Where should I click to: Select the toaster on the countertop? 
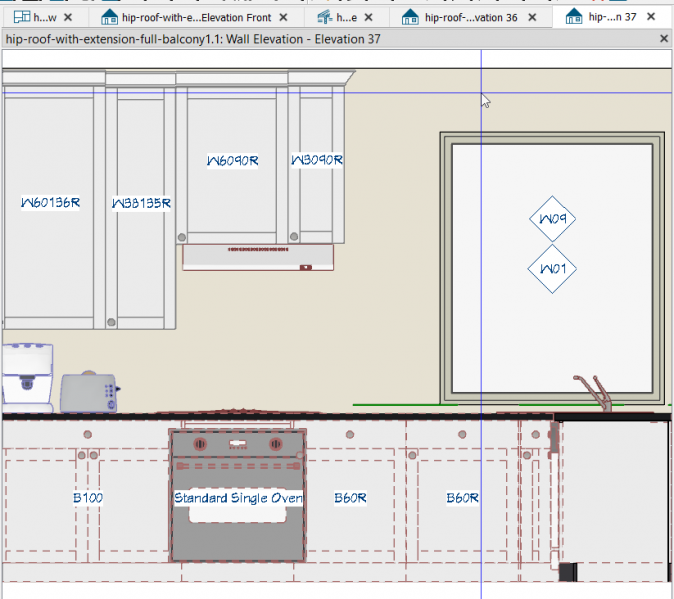[89, 392]
